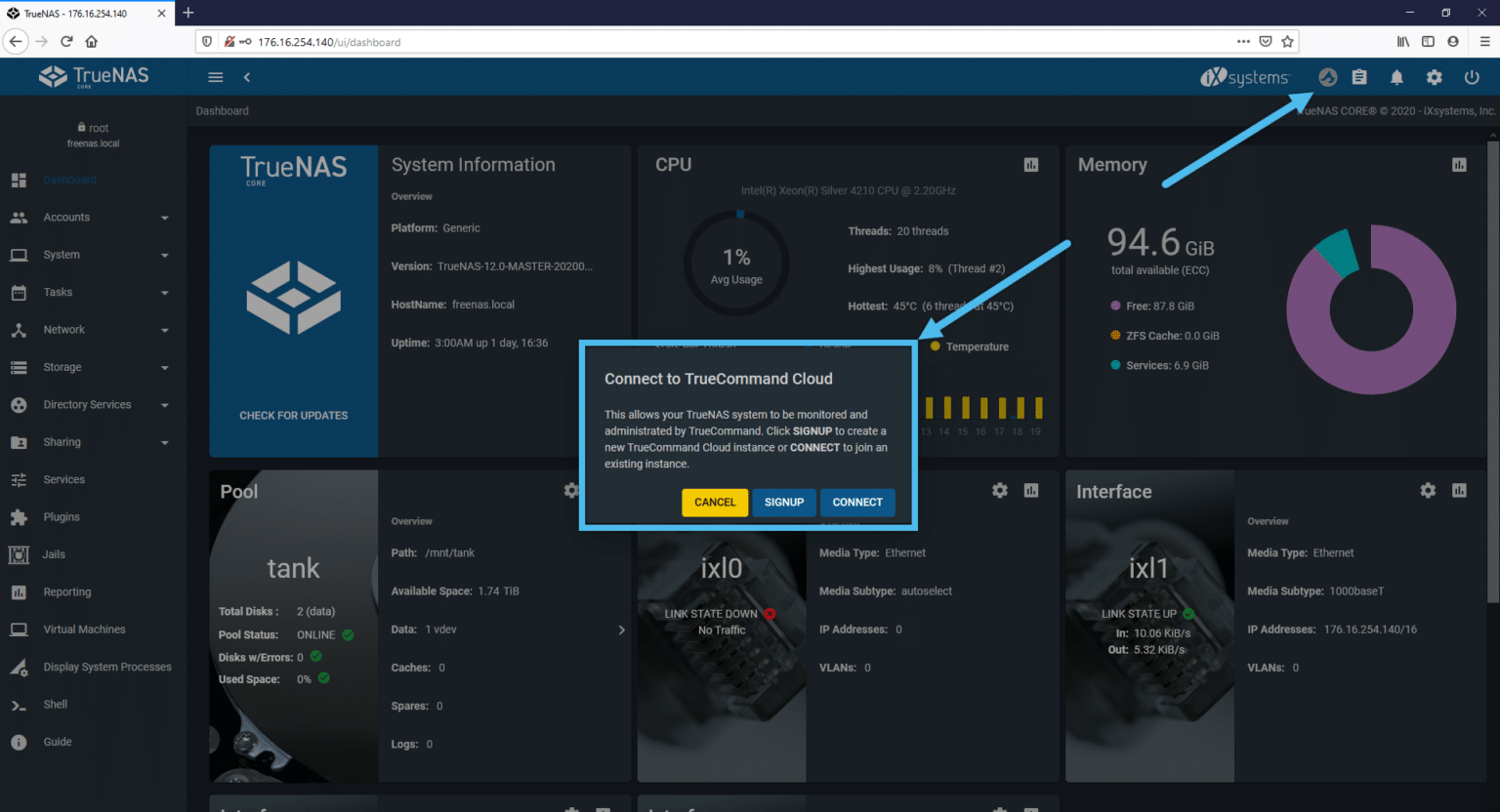Click the CONNECT button in dialog
The image size is (1500, 812).
coord(857,503)
